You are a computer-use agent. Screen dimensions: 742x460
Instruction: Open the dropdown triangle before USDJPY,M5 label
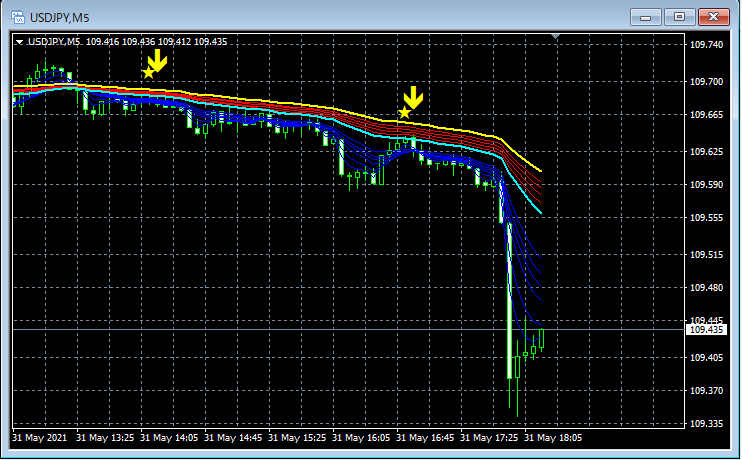(19, 42)
